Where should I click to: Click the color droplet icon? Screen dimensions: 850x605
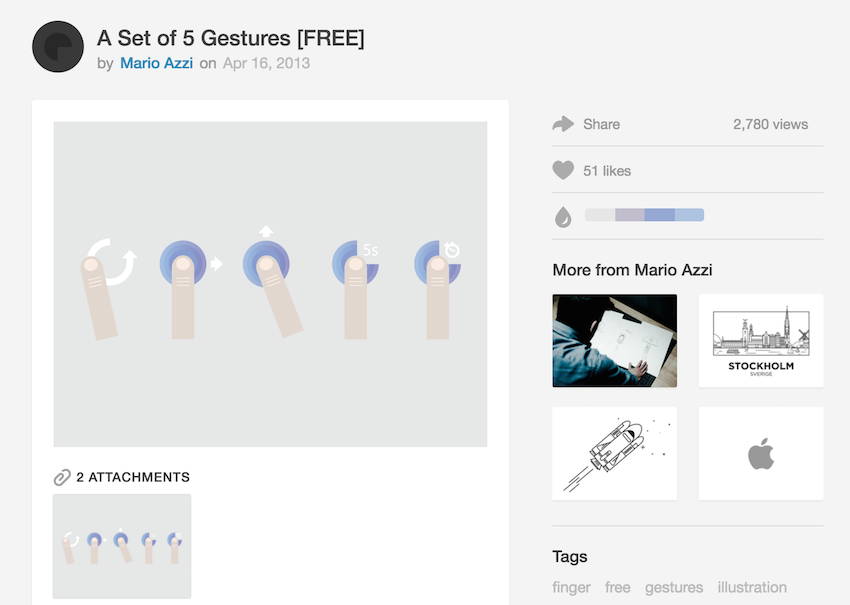563,216
